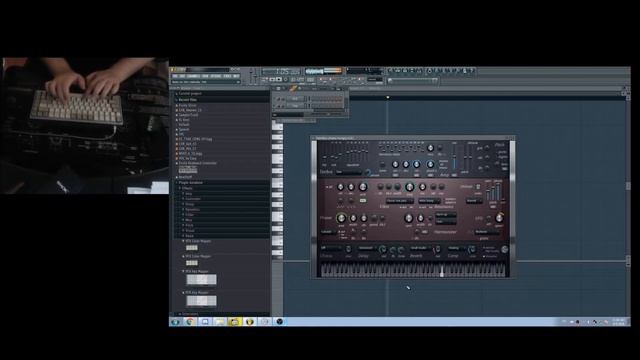
Task: Open the highlighted folder icon in taskbar
Action: point(234,322)
